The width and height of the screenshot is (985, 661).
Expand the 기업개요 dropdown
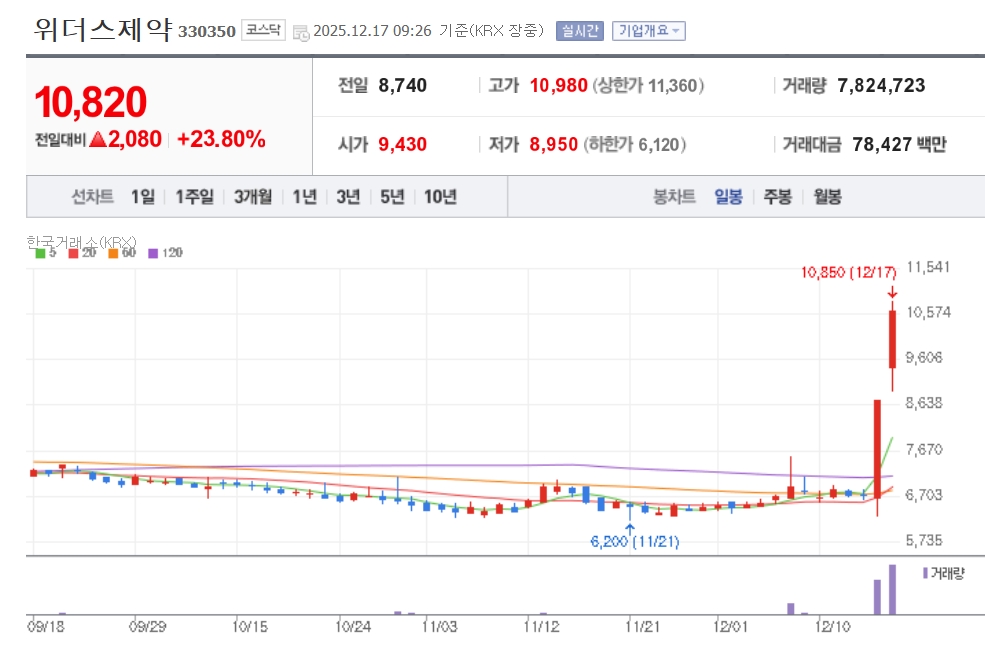648,31
